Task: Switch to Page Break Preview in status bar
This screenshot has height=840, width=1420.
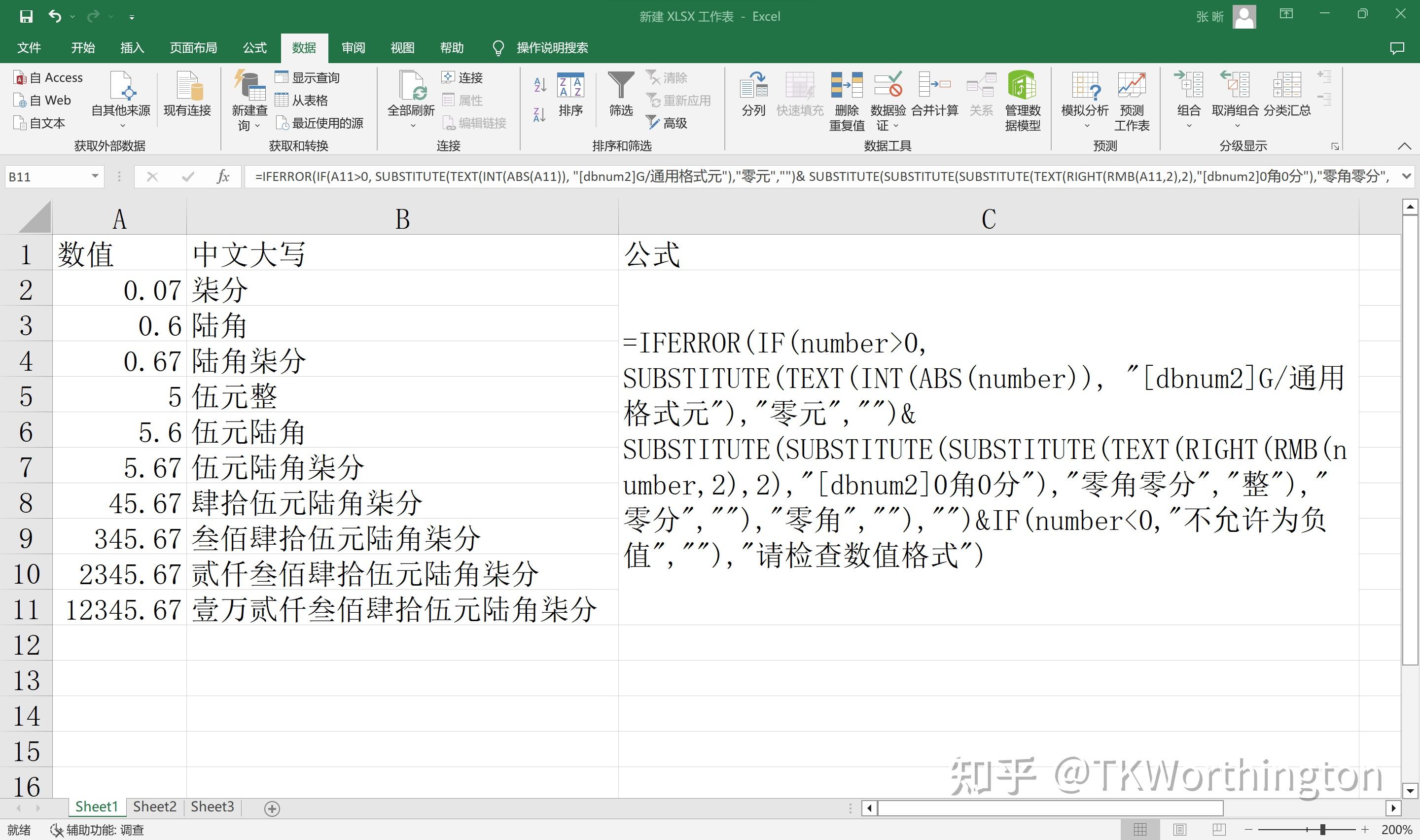Action: coord(1219,830)
